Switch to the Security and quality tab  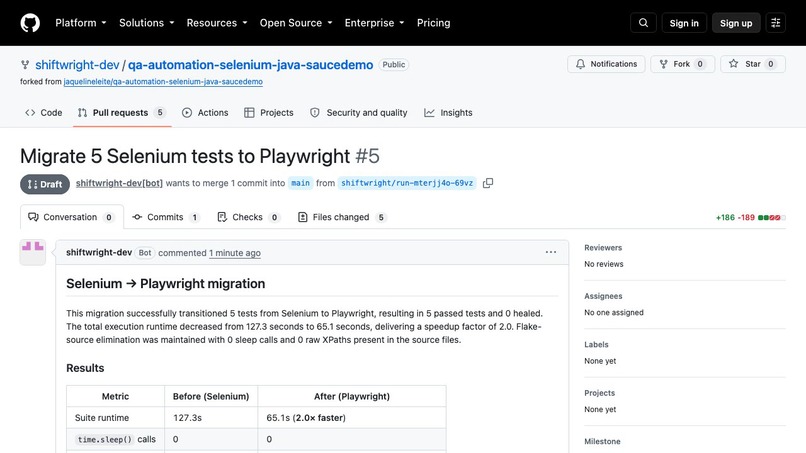coord(359,113)
